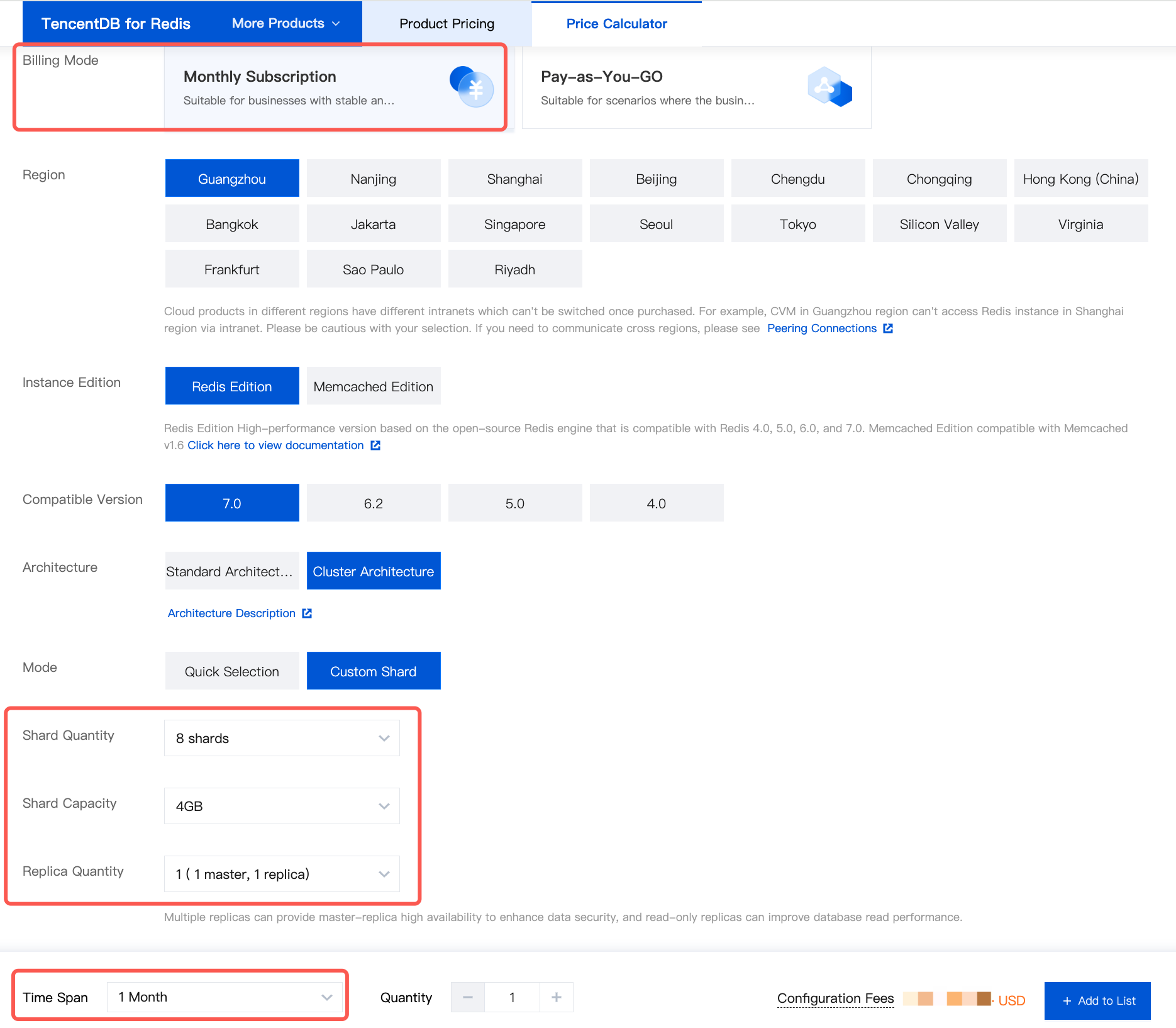Select compatible version 6.2
Image resolution: width=1176 pixels, height=1028 pixels.
click(374, 503)
